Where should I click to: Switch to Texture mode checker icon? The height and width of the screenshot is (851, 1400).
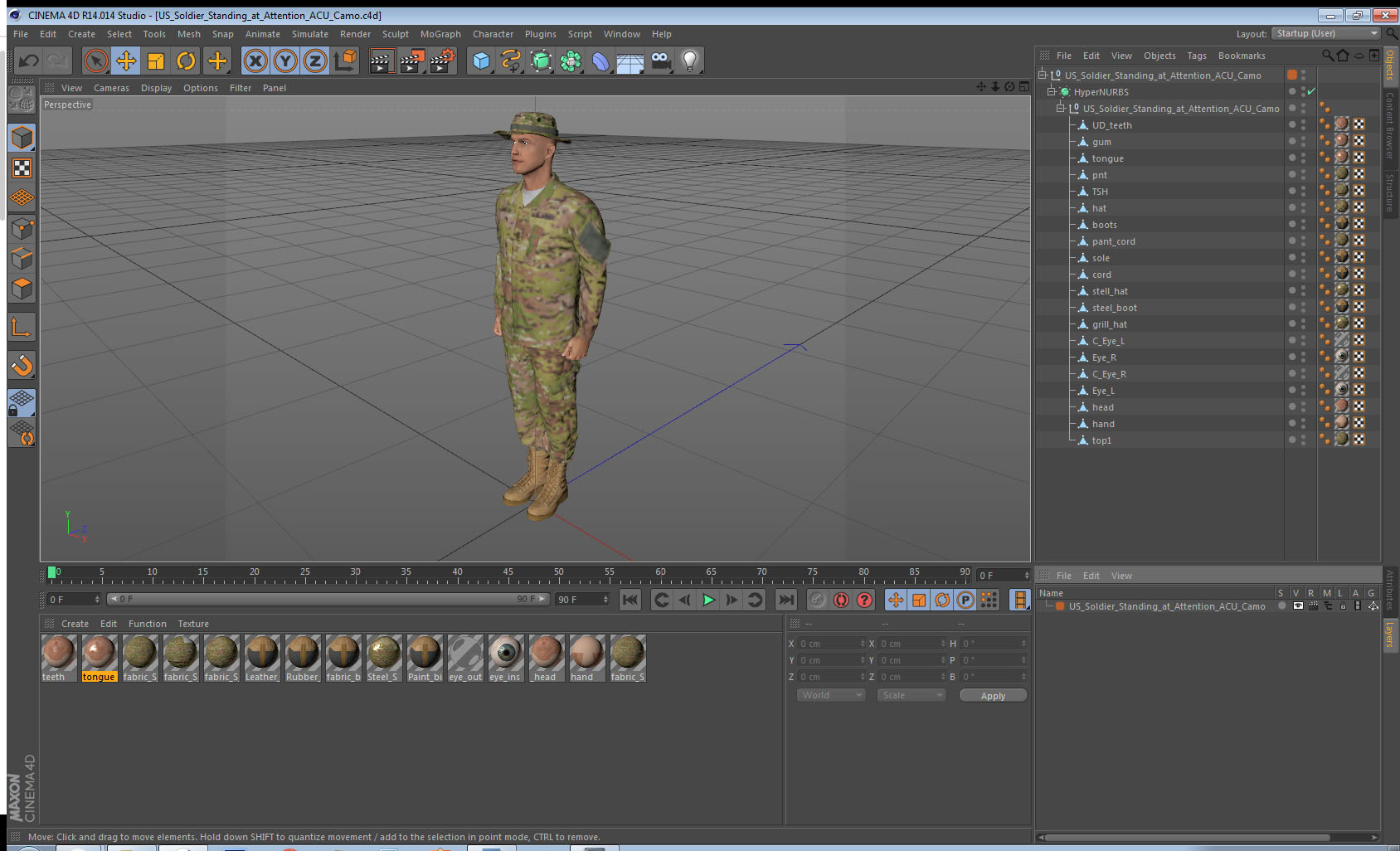click(x=22, y=168)
